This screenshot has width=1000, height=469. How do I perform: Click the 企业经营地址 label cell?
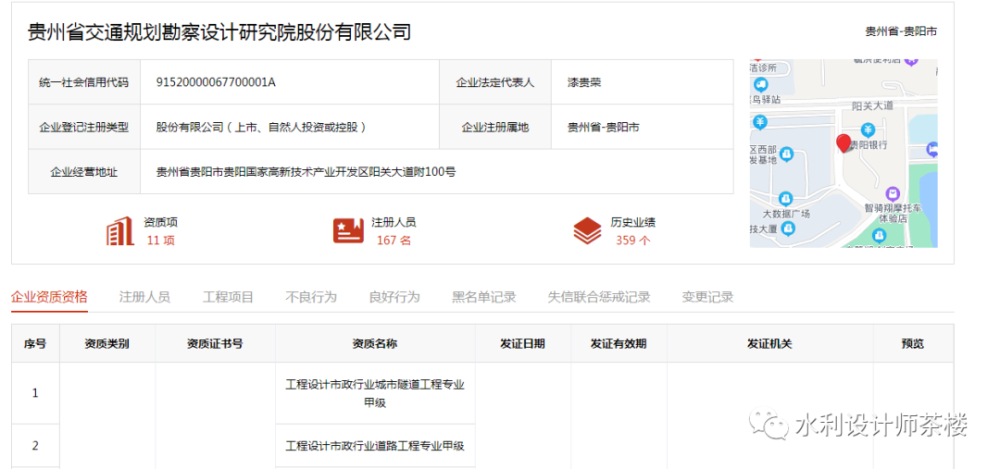pyautogui.click(x=84, y=172)
